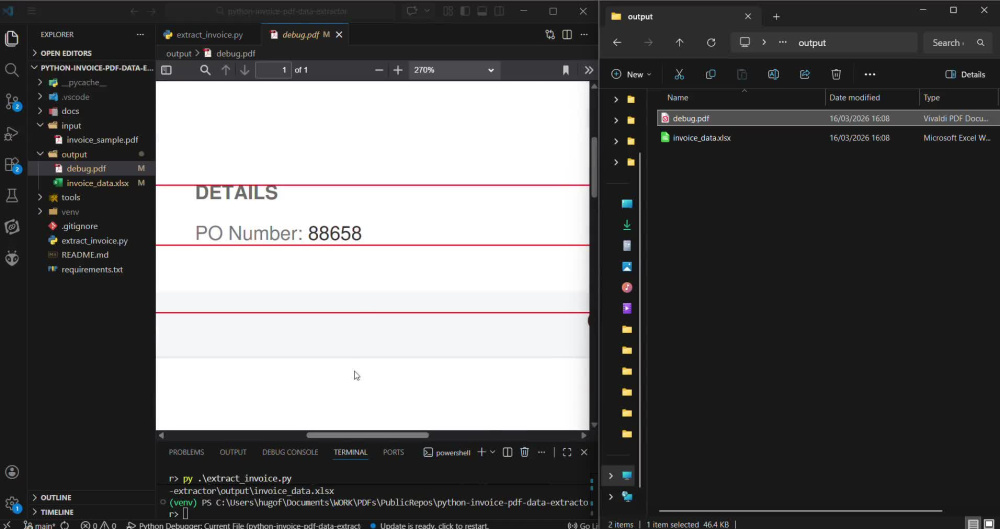Switch to extract_invoice.py editor tab
The height and width of the screenshot is (529, 1000).
[x=209, y=34]
